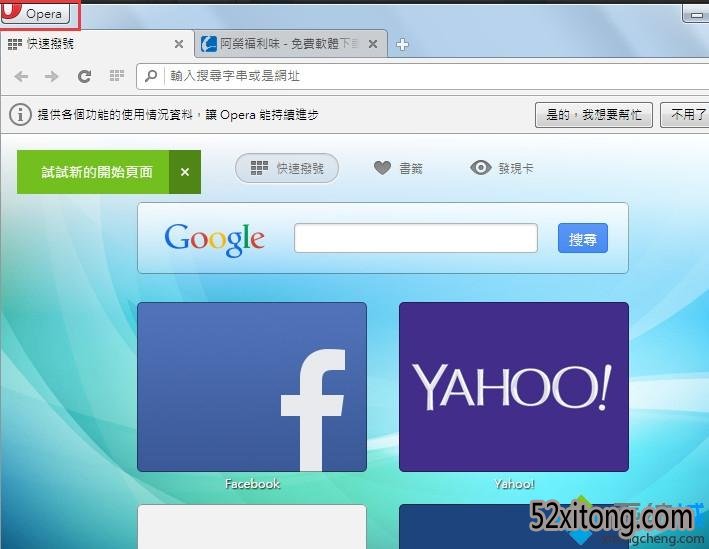Close the 阿榮福利味 tab
The width and height of the screenshot is (709, 549).
pyautogui.click(x=375, y=44)
